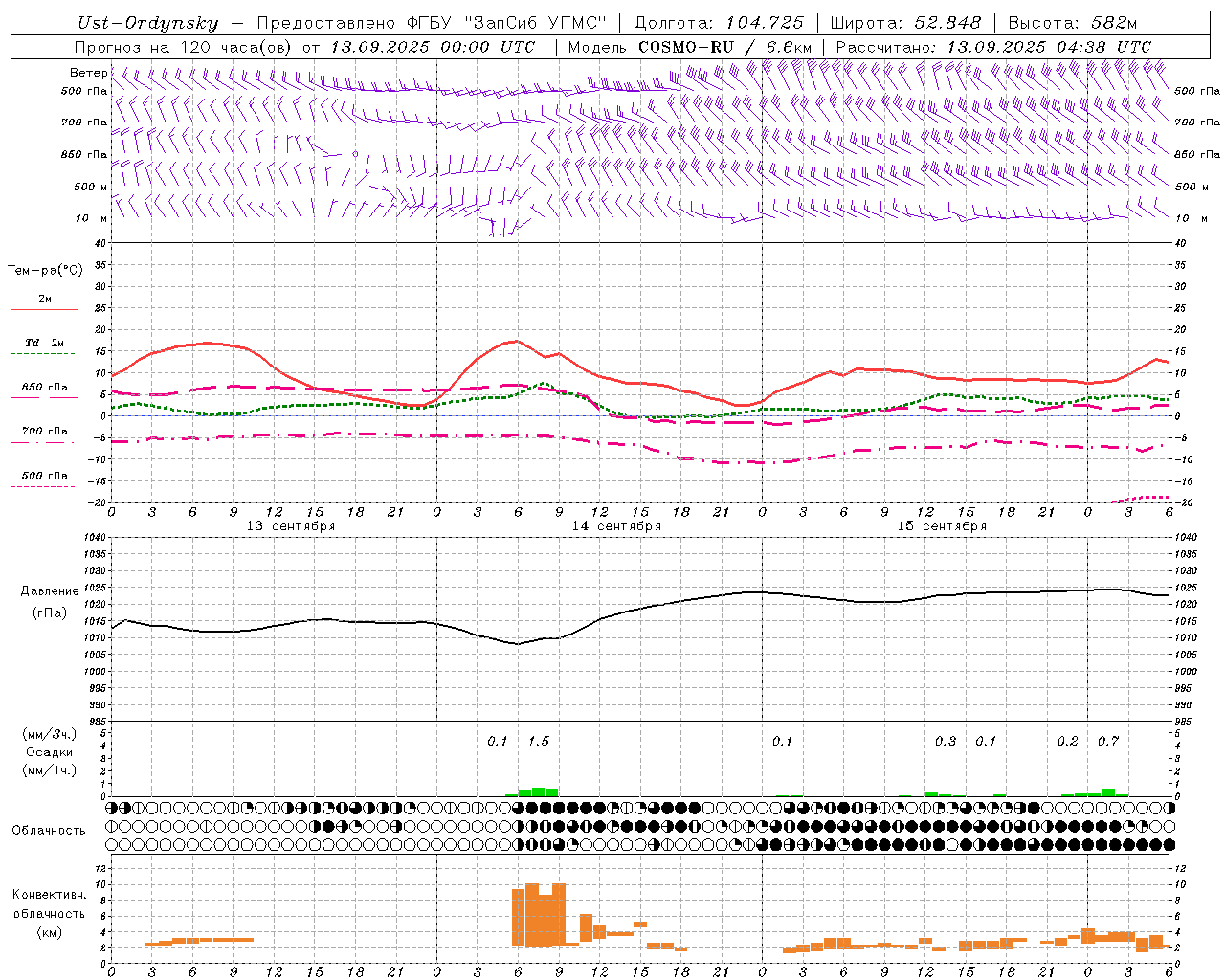Click the Модель COSMO-RU / 6.6км label

(x=690, y=47)
